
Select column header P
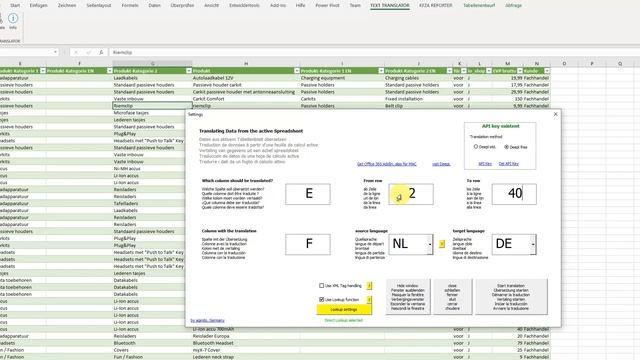point(592,63)
